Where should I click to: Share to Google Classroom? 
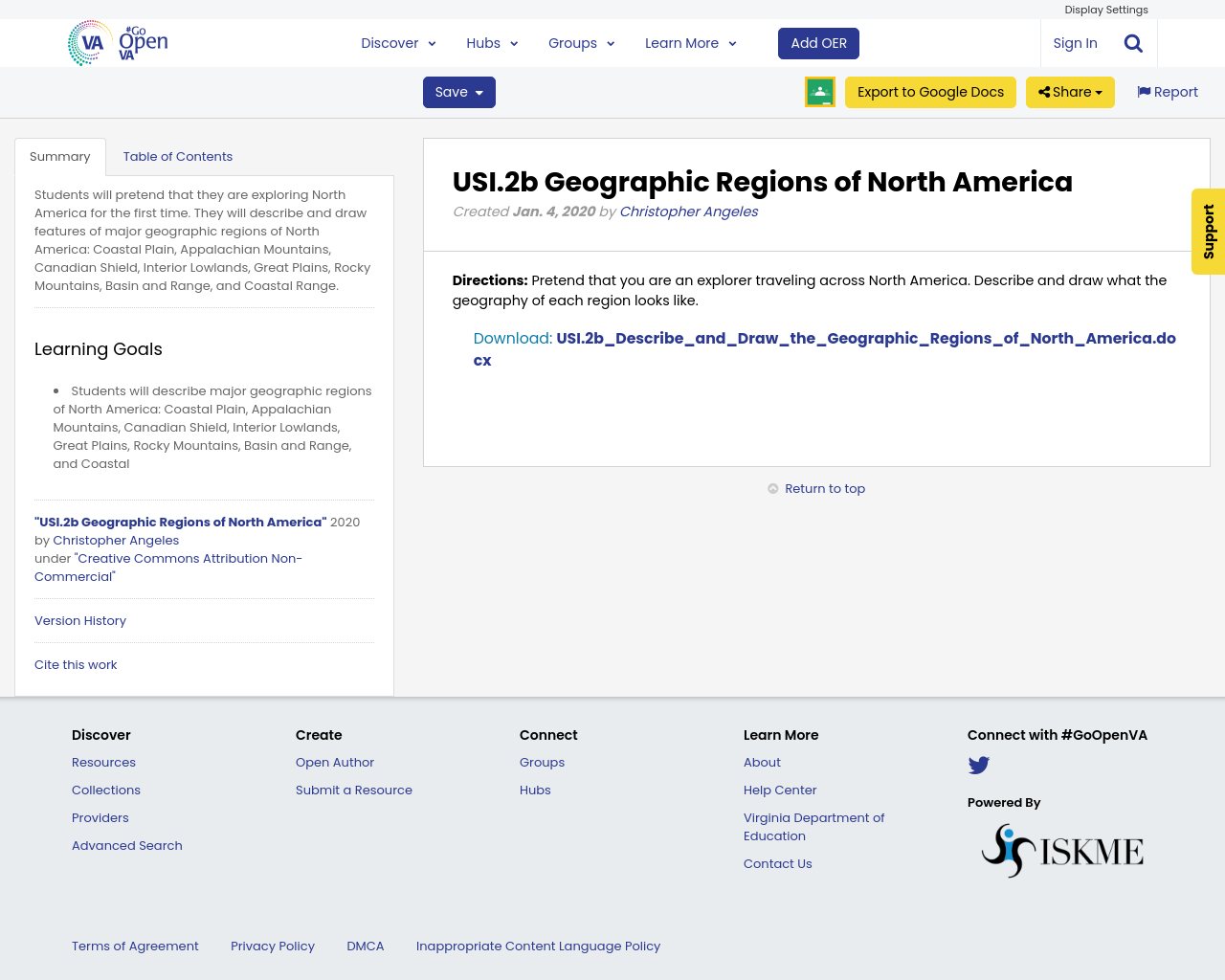819,92
